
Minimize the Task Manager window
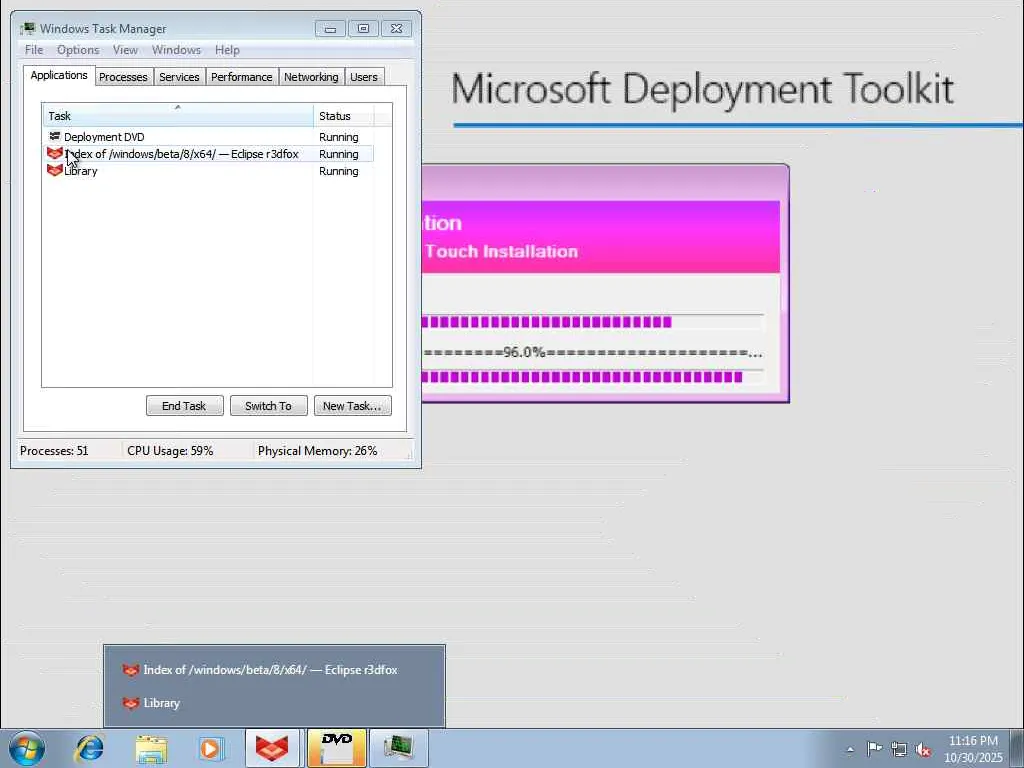pos(330,29)
